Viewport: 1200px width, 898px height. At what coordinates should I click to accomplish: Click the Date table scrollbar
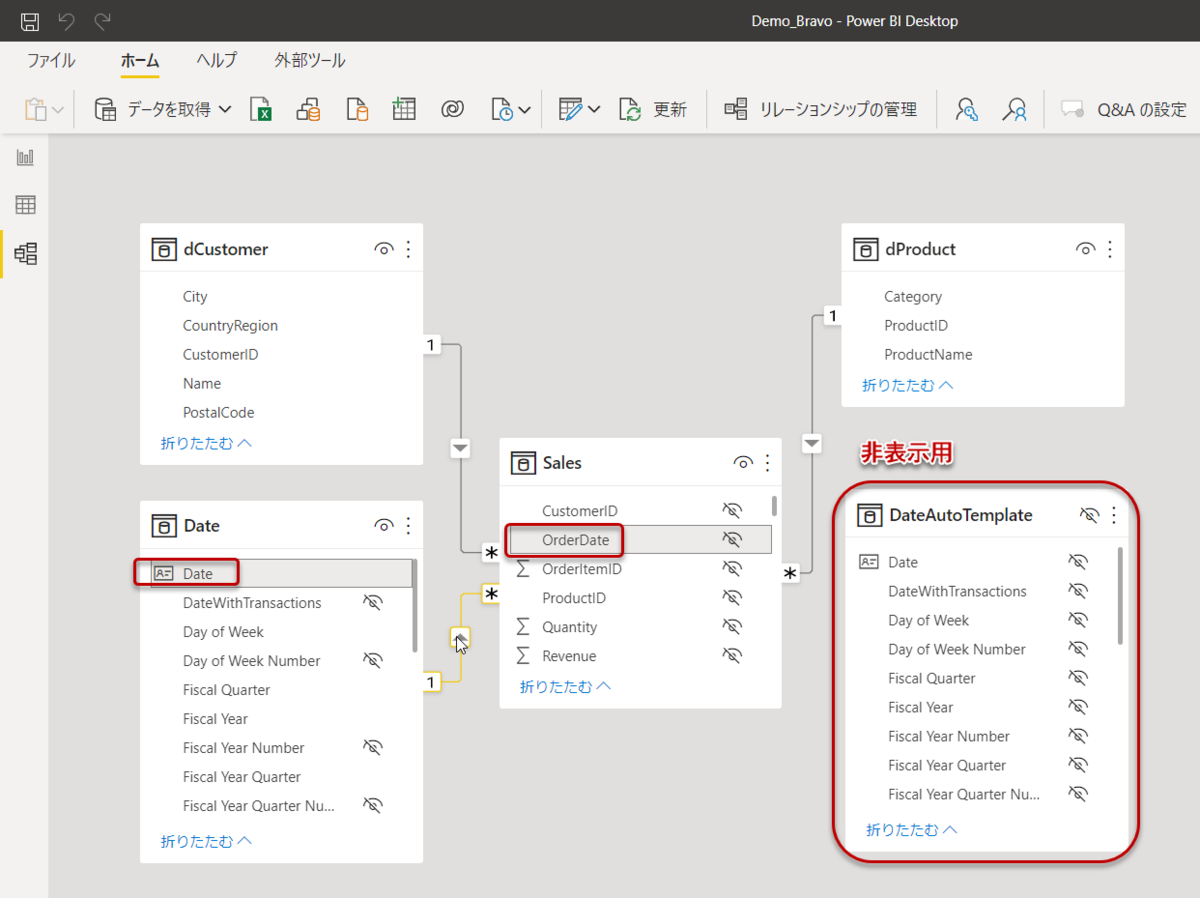pos(414,605)
